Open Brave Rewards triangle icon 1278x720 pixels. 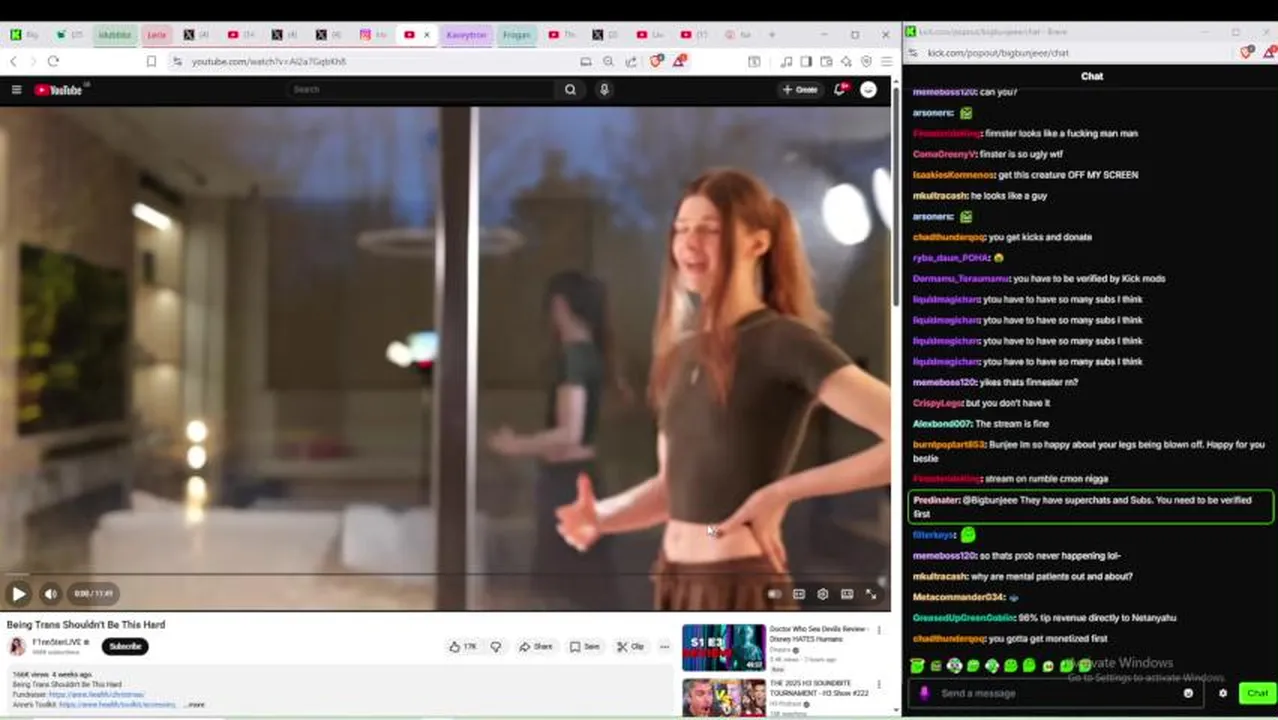coord(680,62)
